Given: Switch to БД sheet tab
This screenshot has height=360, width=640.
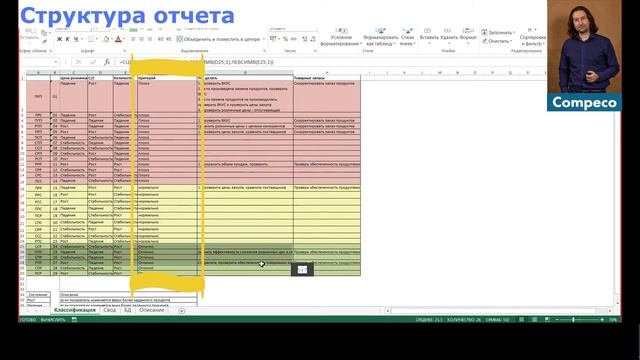Looking at the screenshot, I should pos(127,310).
